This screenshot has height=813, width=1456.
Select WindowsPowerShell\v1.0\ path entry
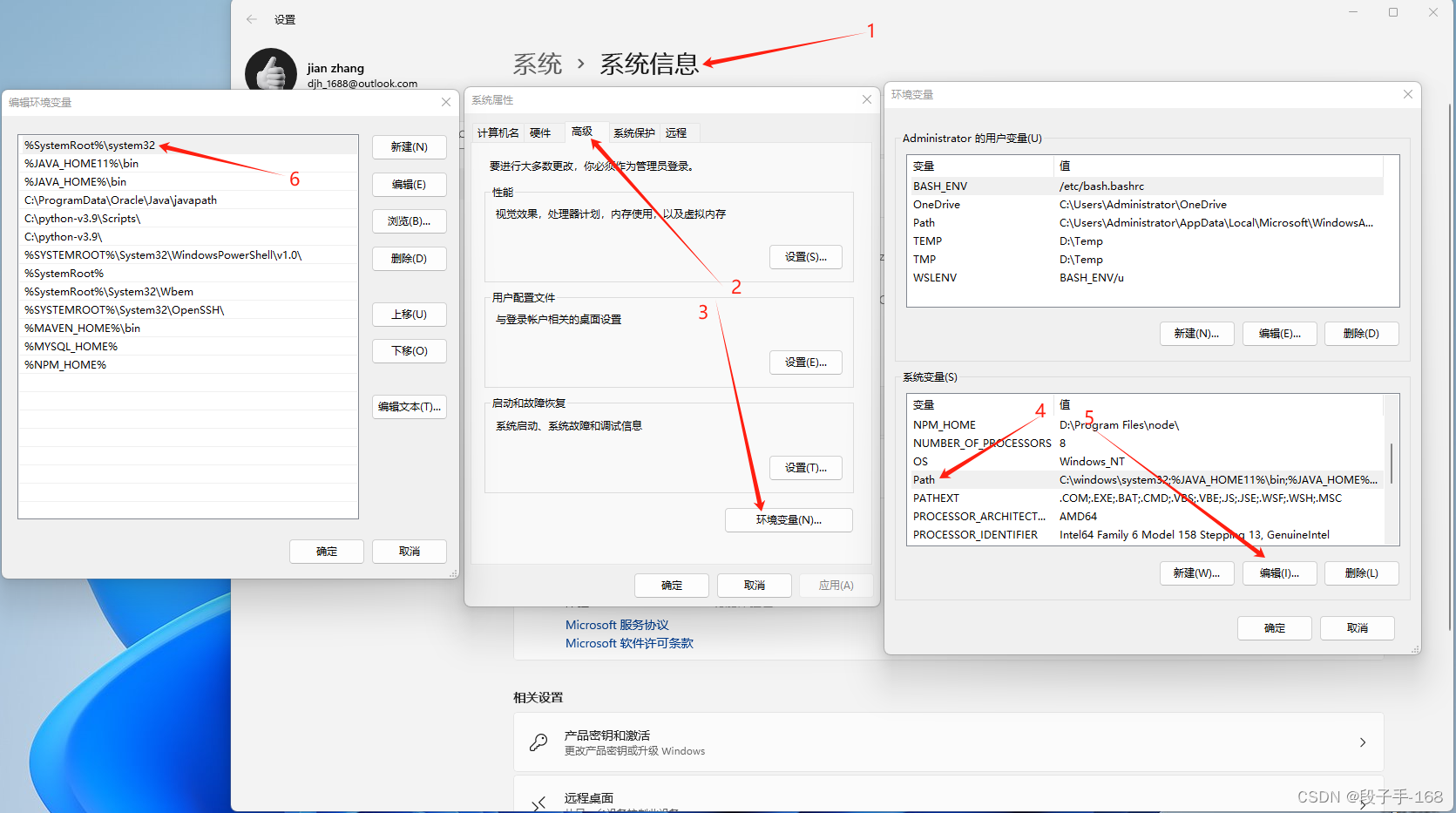click(x=188, y=255)
